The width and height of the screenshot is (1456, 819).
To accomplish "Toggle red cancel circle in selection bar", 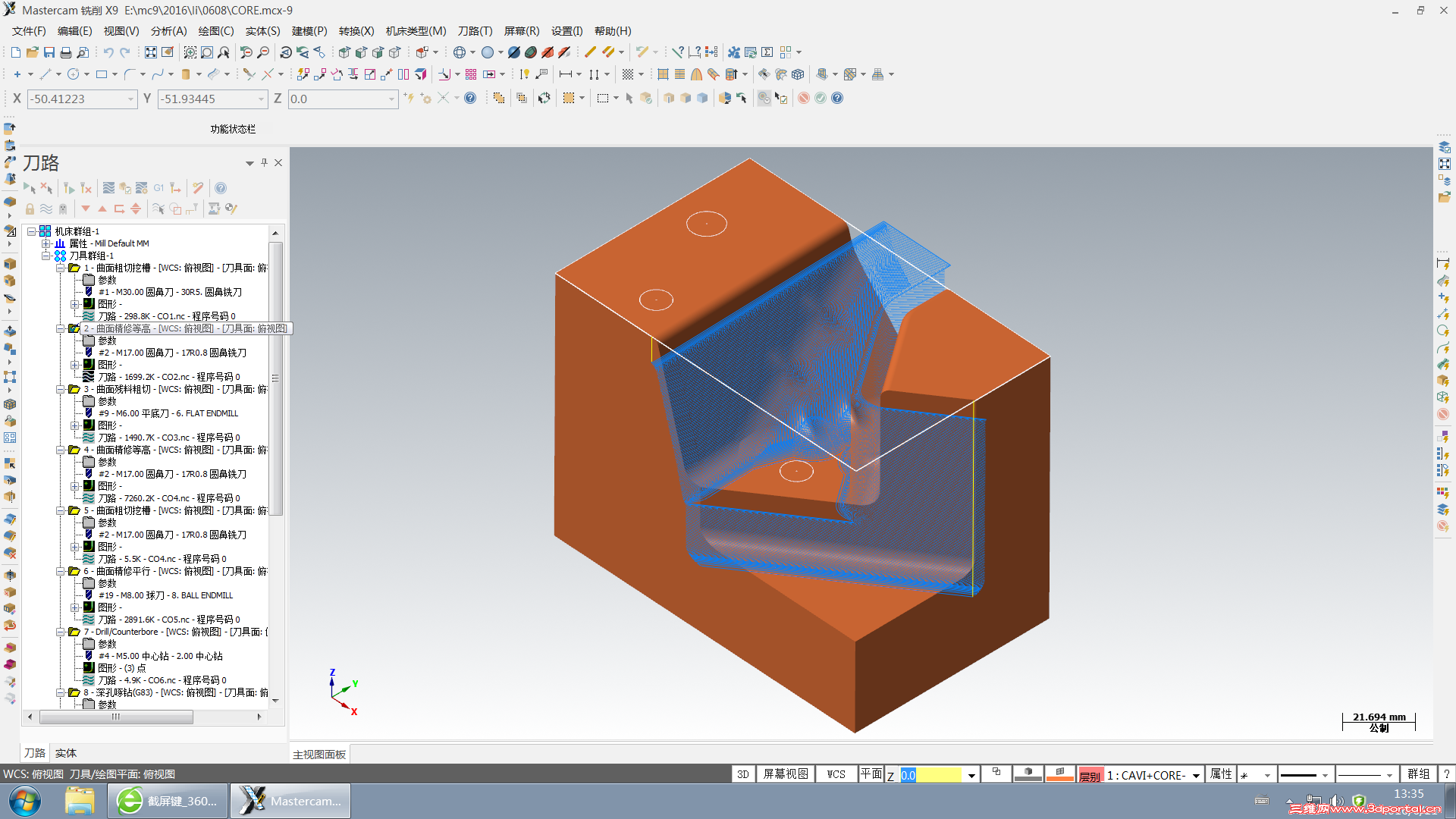I will click(x=804, y=98).
